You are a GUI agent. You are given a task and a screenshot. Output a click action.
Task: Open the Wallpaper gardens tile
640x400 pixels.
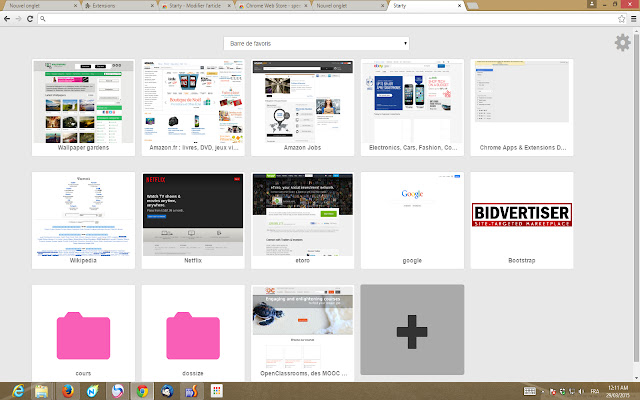[x=83, y=107]
